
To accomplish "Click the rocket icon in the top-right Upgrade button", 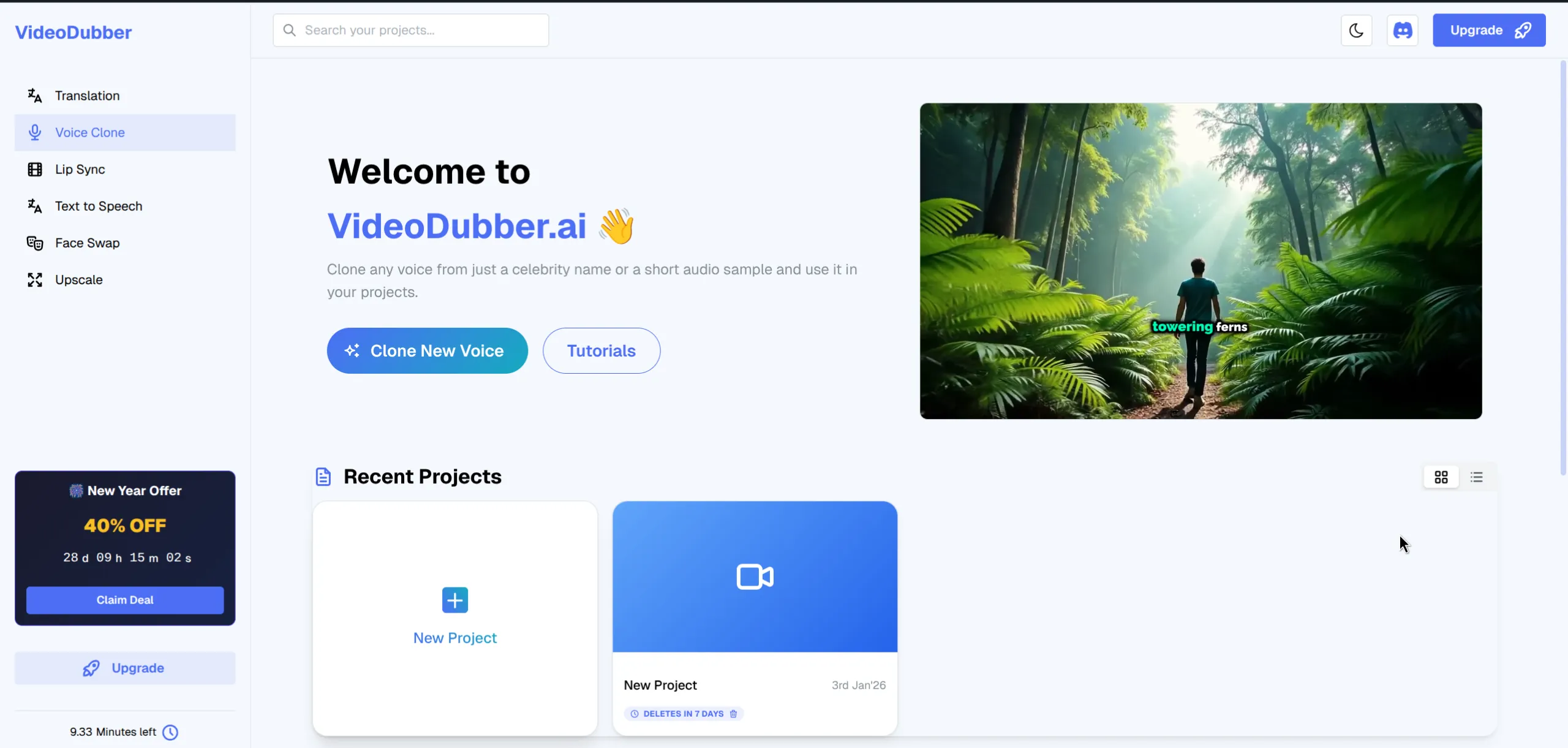I will point(1523,30).
